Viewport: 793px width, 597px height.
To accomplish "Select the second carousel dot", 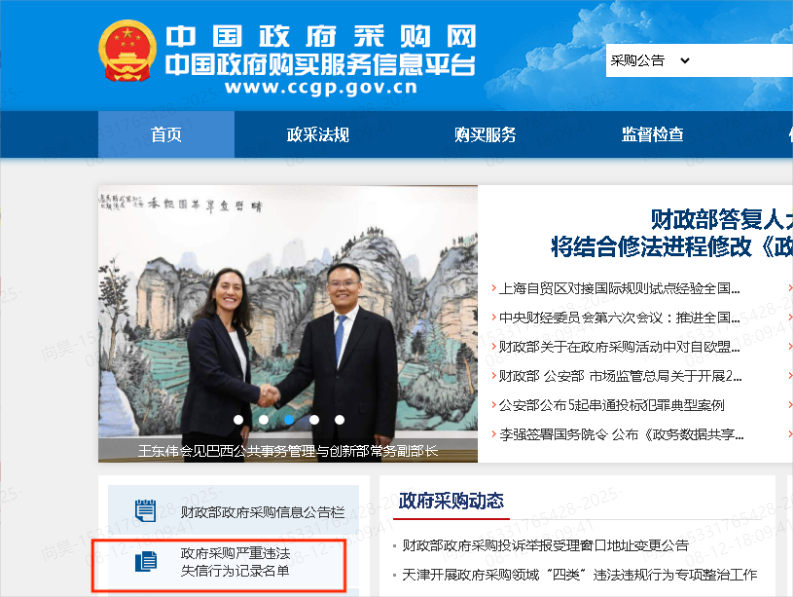I will 263,419.
